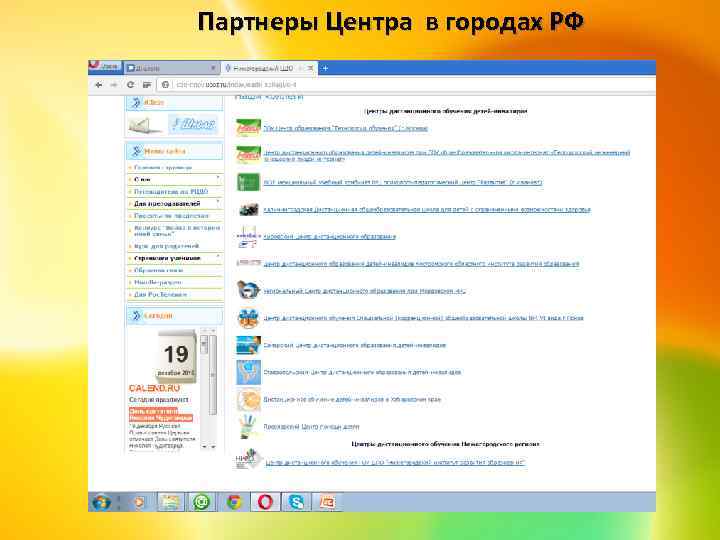Click the round blue-orange logo above the Самарский logo
720x540 pixels.
[248, 318]
